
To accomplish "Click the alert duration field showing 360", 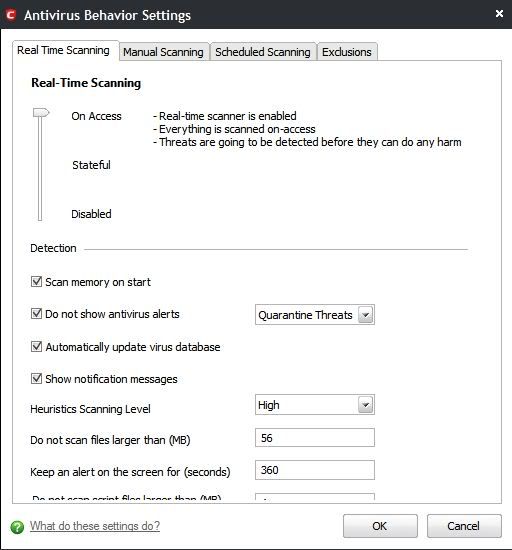I will (x=315, y=470).
